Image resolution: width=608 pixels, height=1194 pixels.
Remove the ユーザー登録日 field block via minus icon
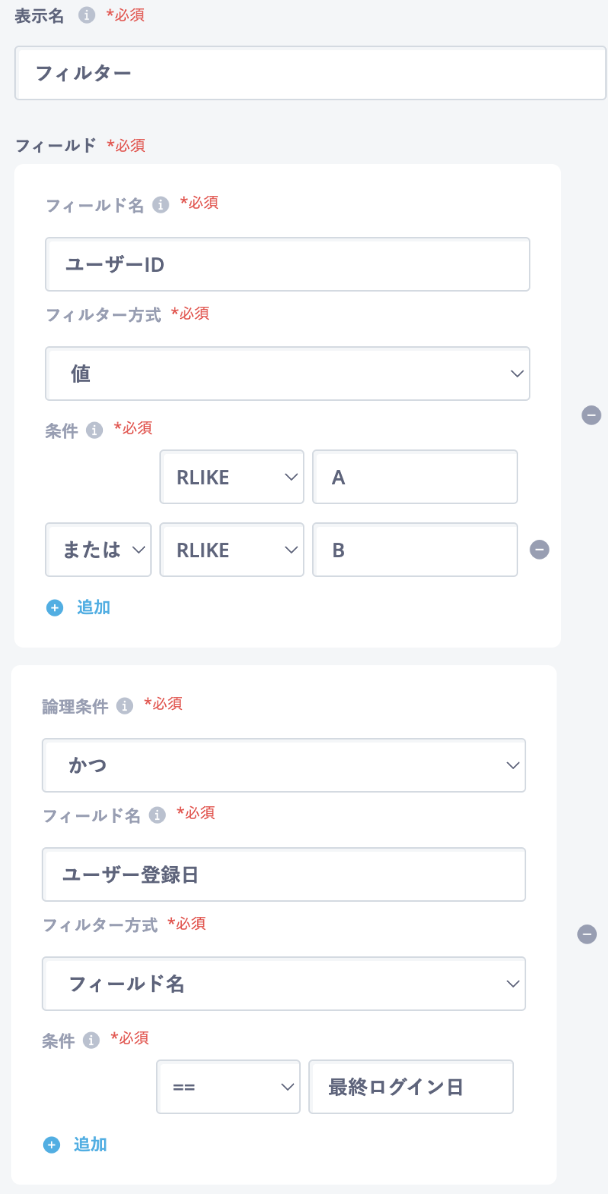point(587,934)
